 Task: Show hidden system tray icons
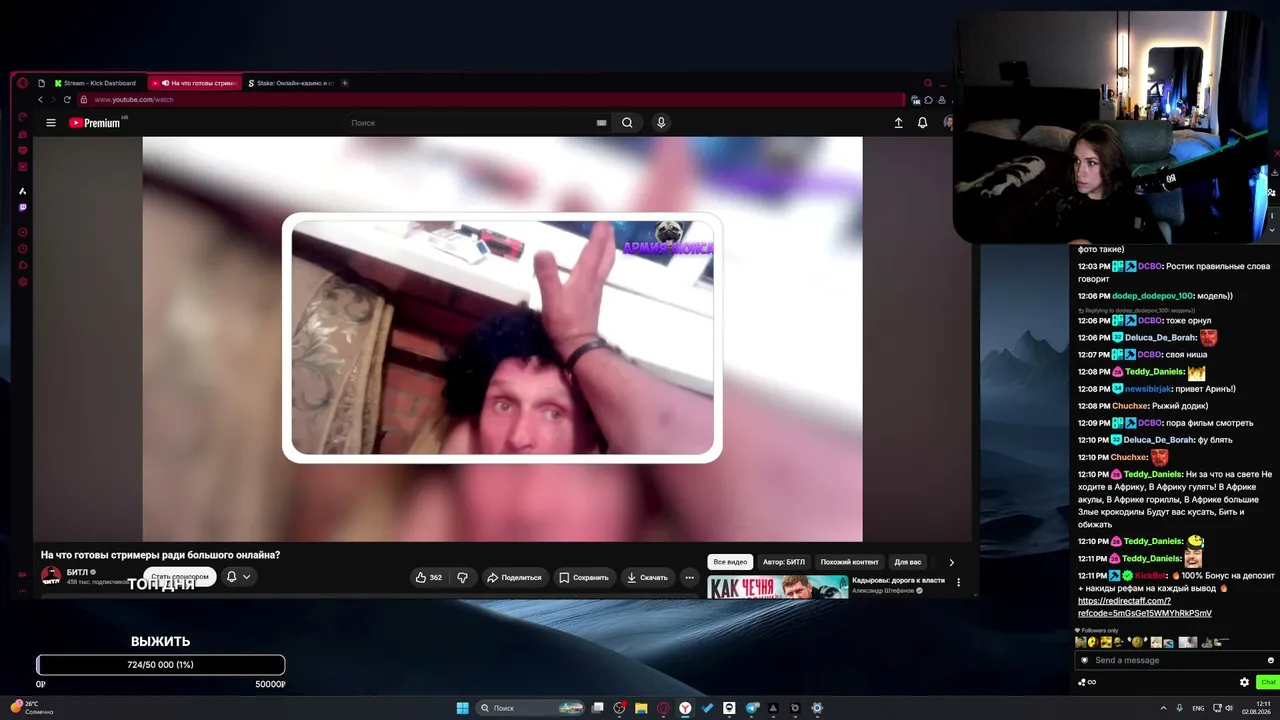tap(1162, 708)
